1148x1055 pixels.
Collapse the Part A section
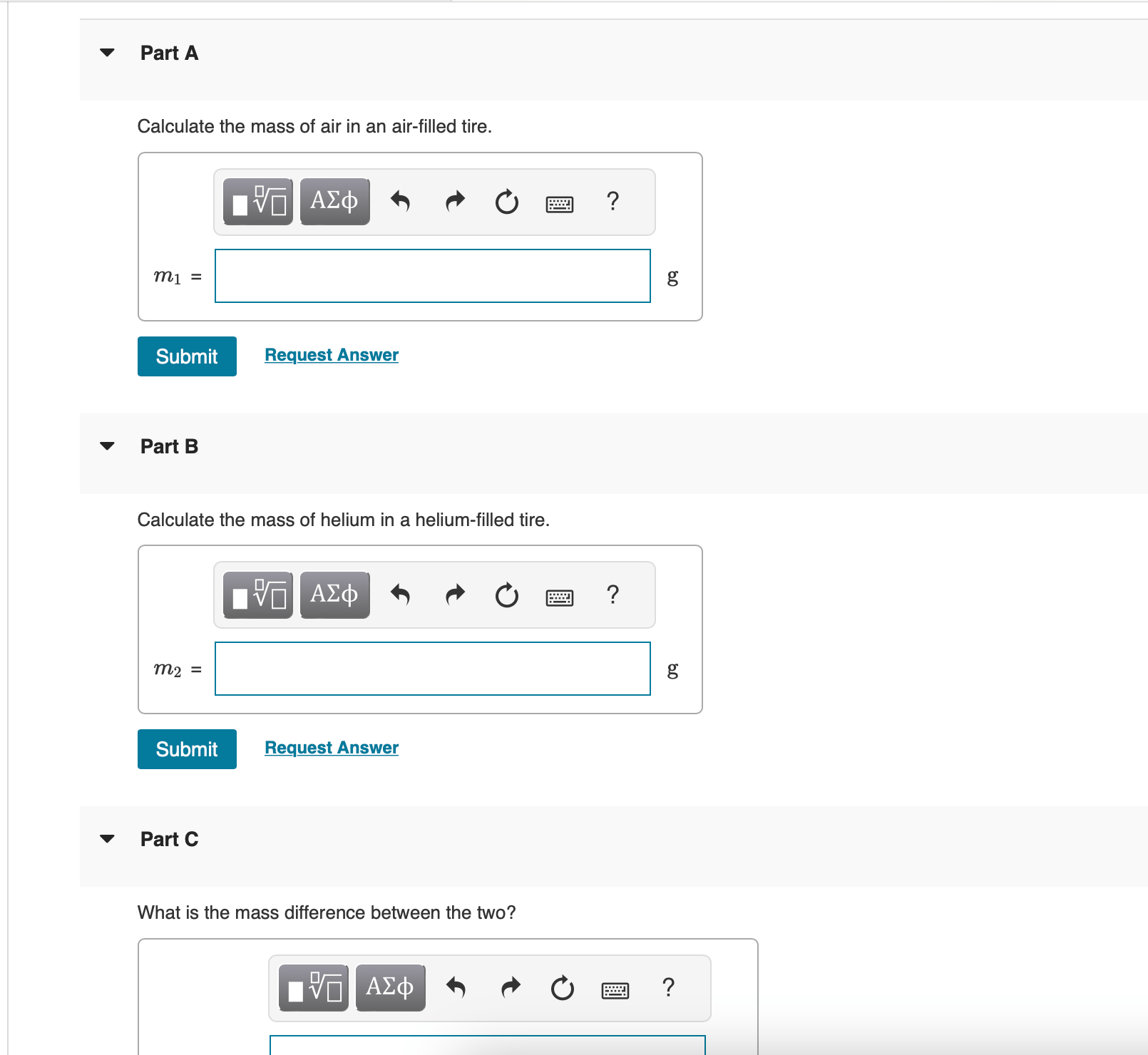(107, 53)
